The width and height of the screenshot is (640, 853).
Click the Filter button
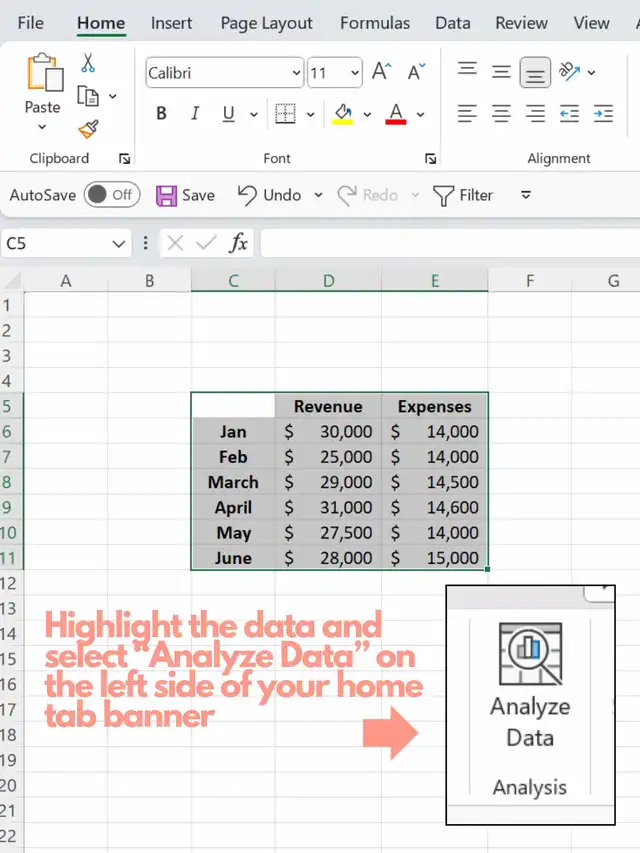[x=463, y=195]
